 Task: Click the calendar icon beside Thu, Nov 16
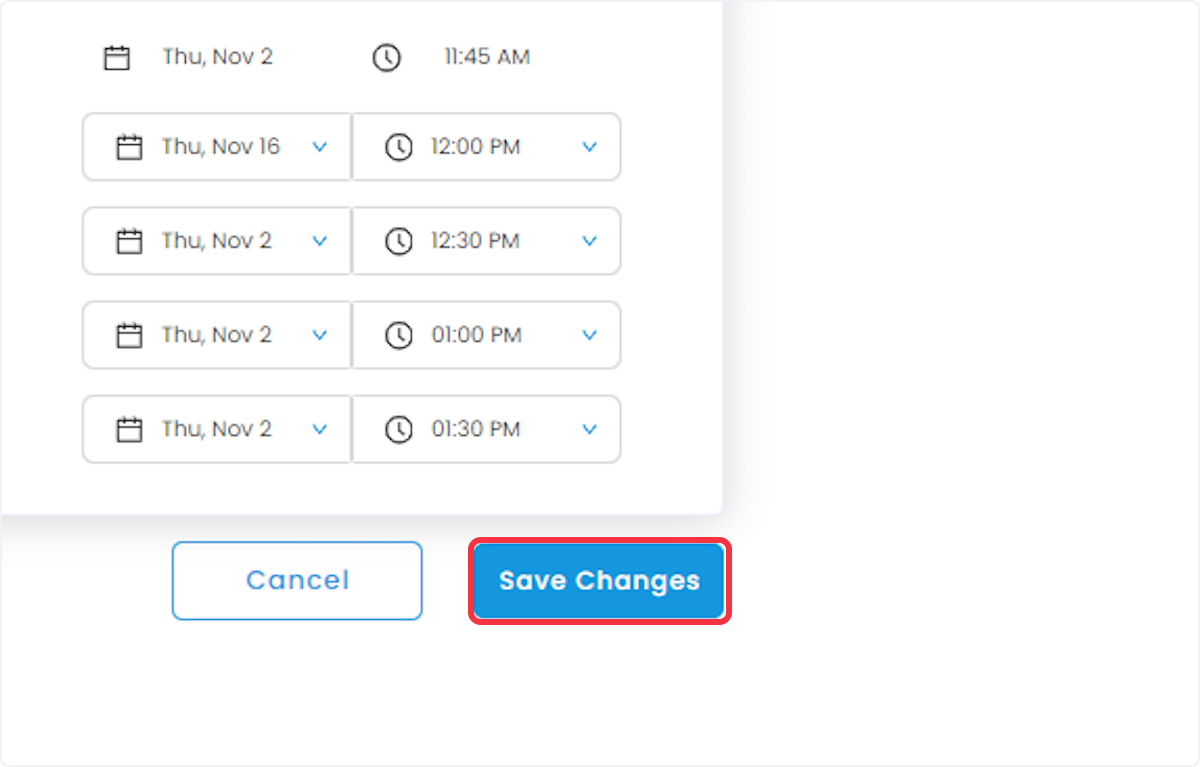130,148
